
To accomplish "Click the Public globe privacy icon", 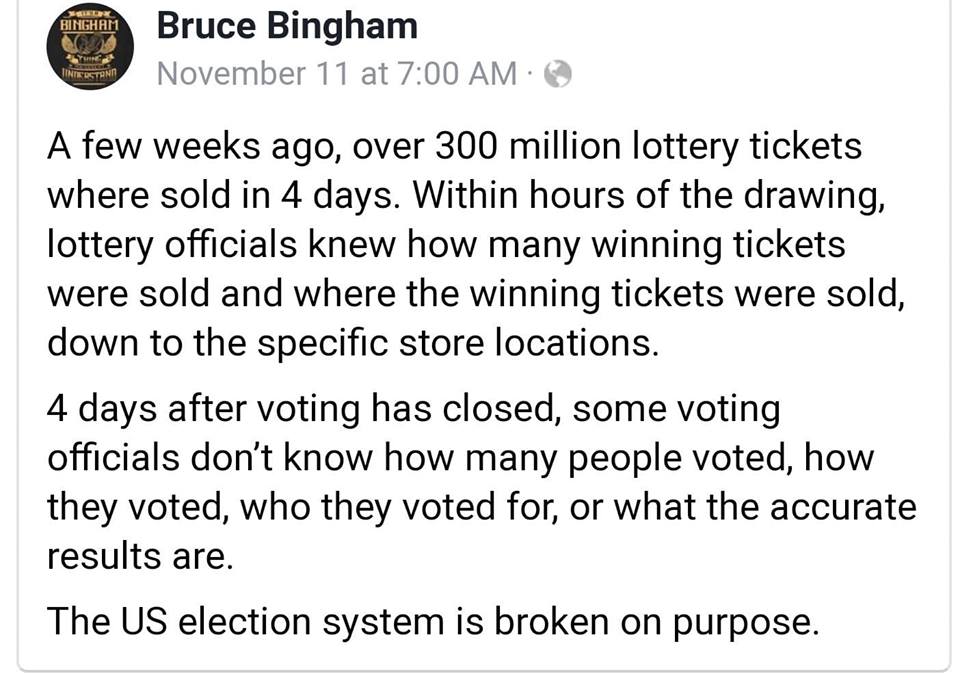I will point(558,74).
